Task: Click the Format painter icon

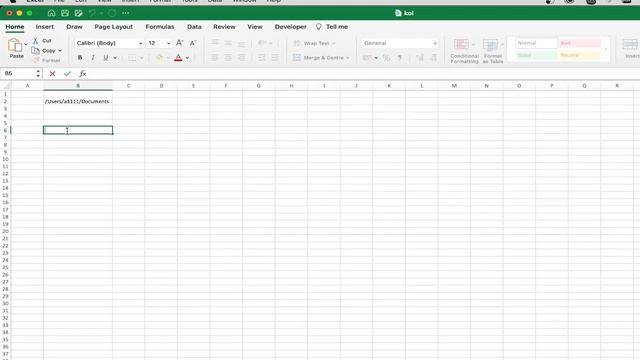Action: tap(36, 60)
